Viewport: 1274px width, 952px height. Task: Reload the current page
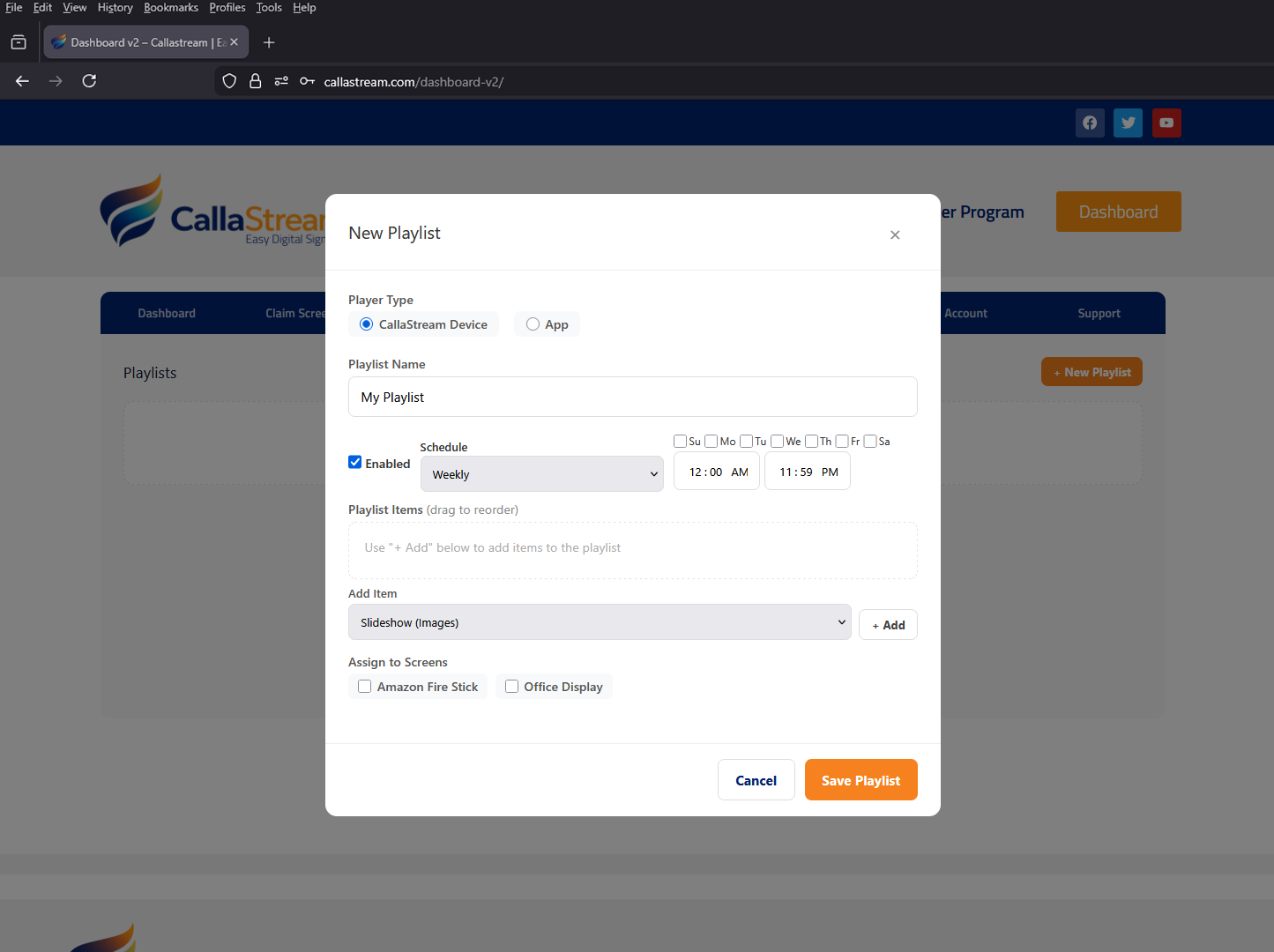click(x=88, y=80)
